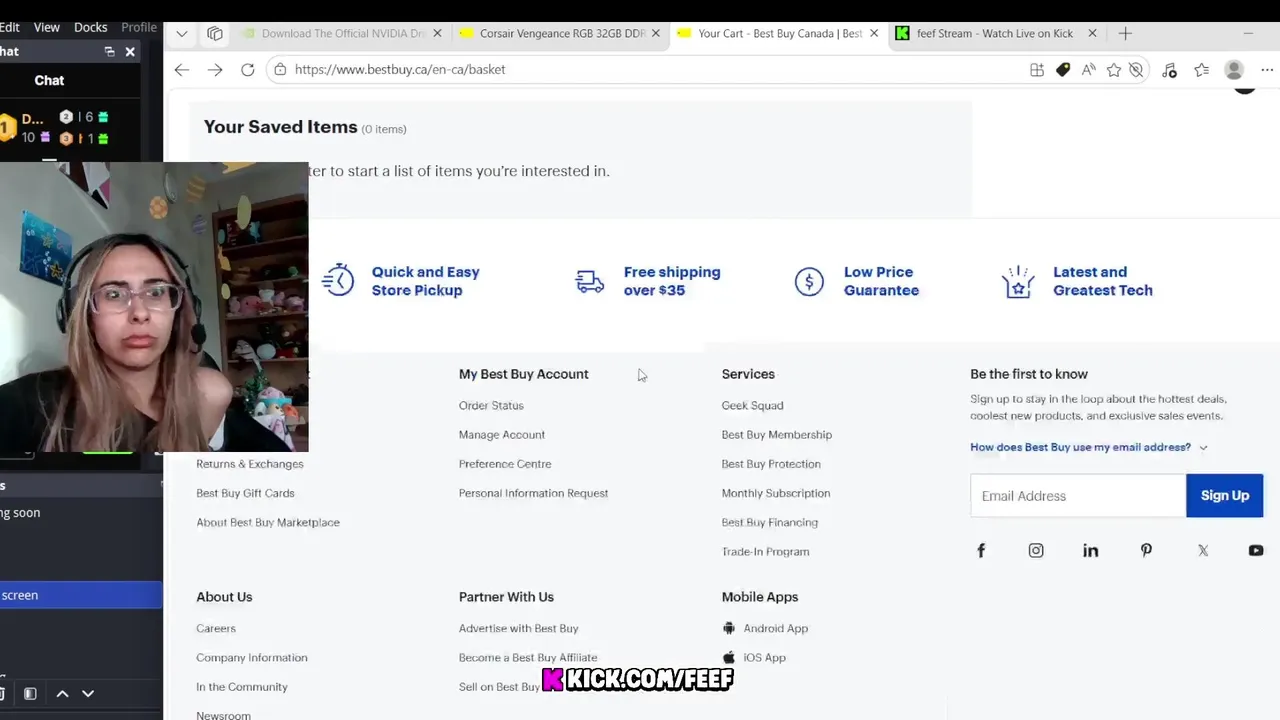1280x720 pixels.
Task: Open the Docks menu in OBS
Action: (90, 27)
